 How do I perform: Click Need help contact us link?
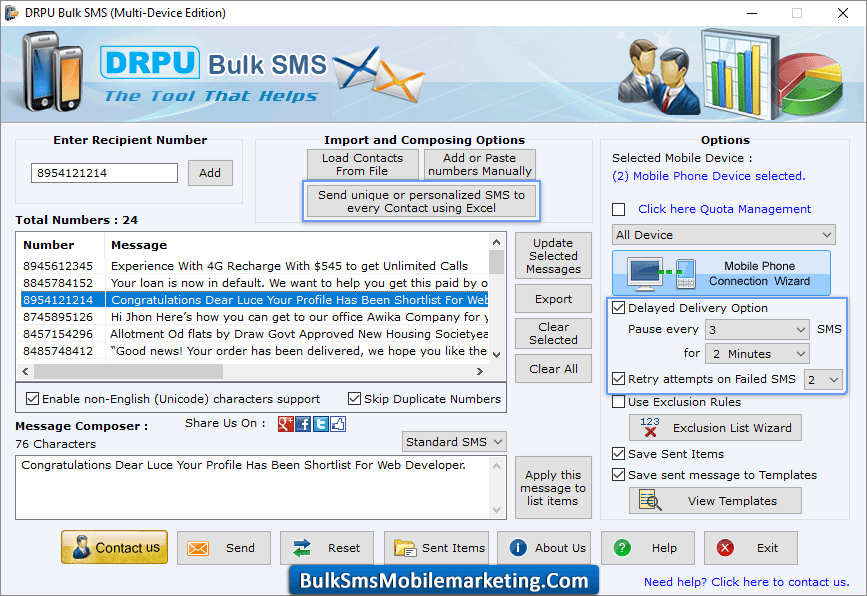(746, 582)
